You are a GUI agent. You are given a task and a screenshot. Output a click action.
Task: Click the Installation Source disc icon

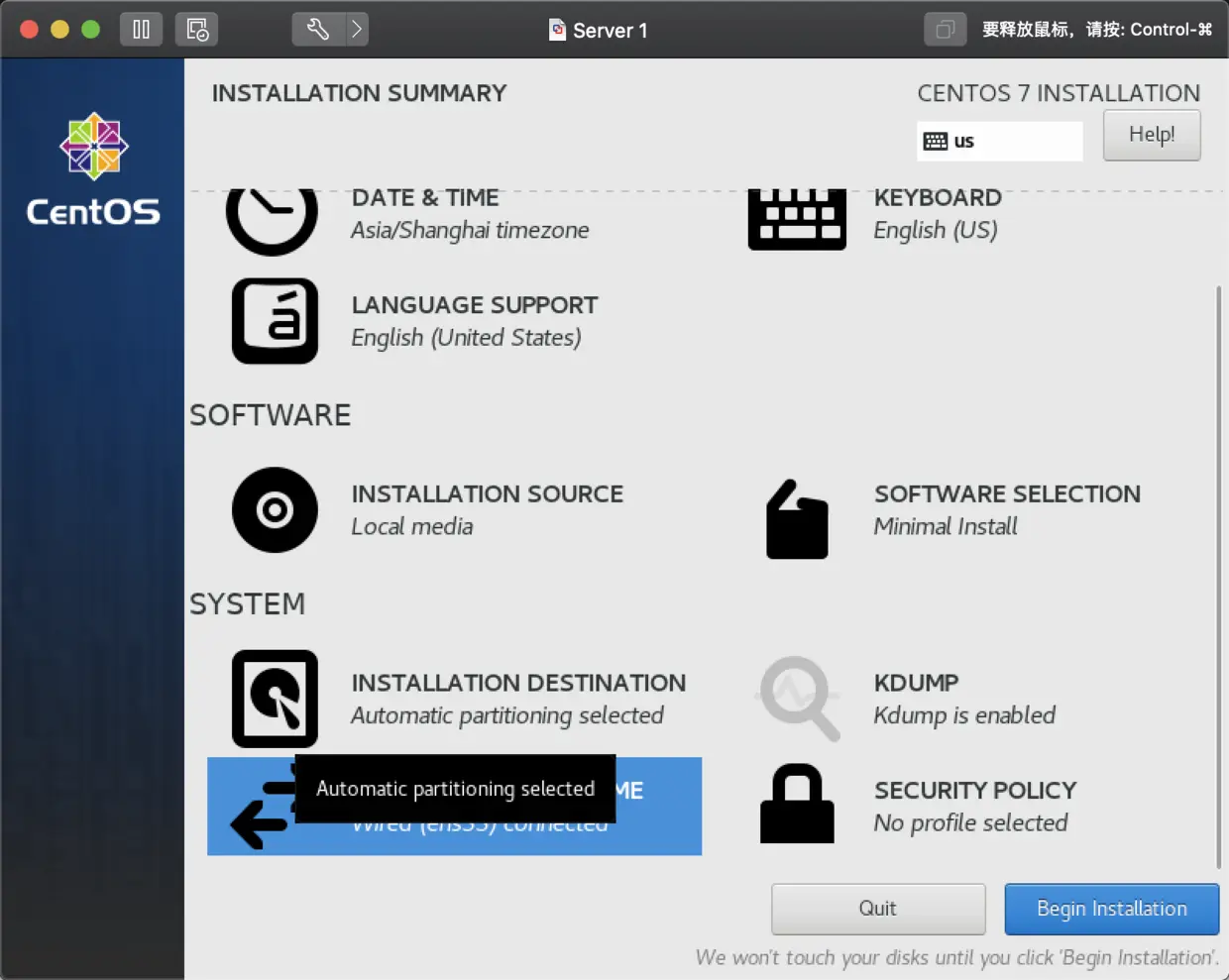275,509
